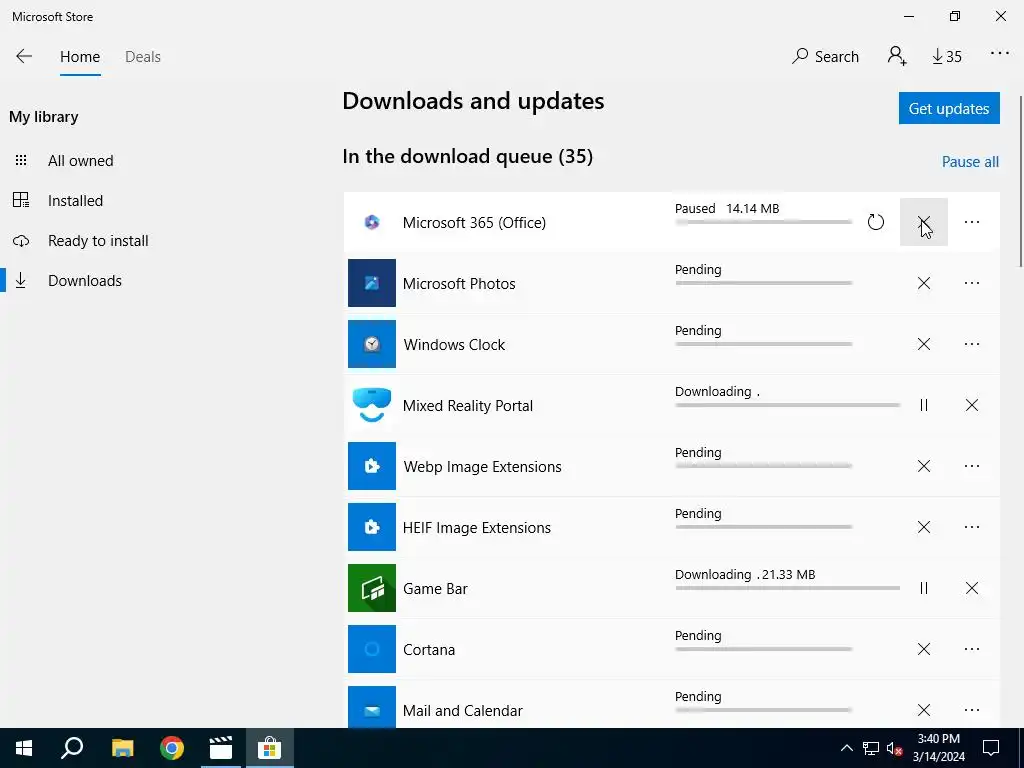Screen dimensions: 1024x768
Task: Open the Home tab
Action: click(80, 57)
